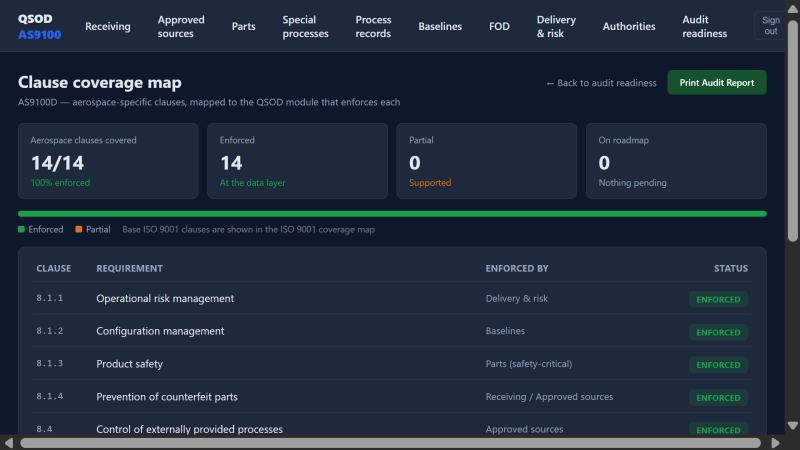This screenshot has width=800, height=450.
Task: Click the vertical scrollbar up arrow
Action: click(x=792, y=8)
